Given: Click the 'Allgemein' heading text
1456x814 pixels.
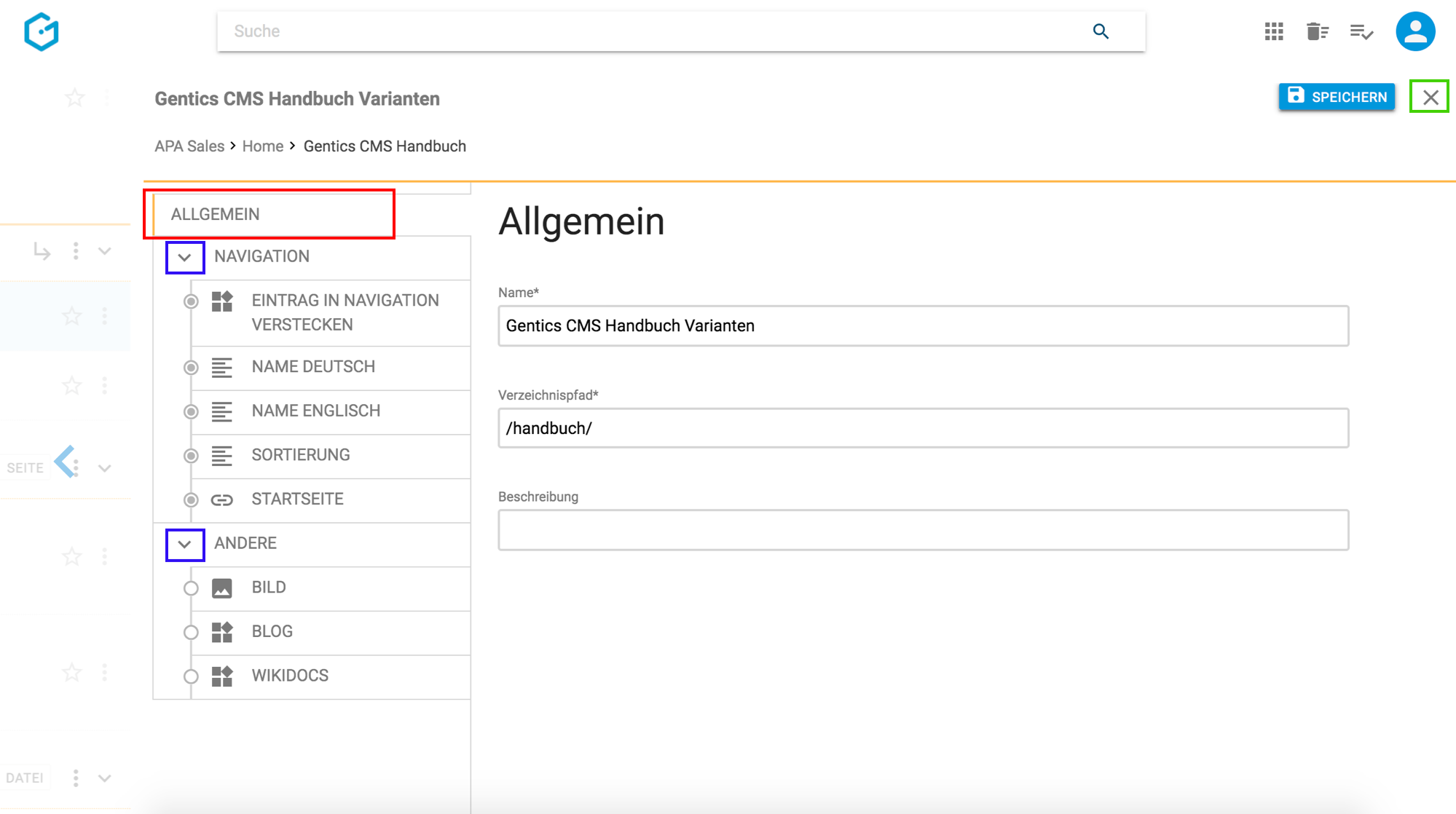Looking at the screenshot, I should pos(581,221).
